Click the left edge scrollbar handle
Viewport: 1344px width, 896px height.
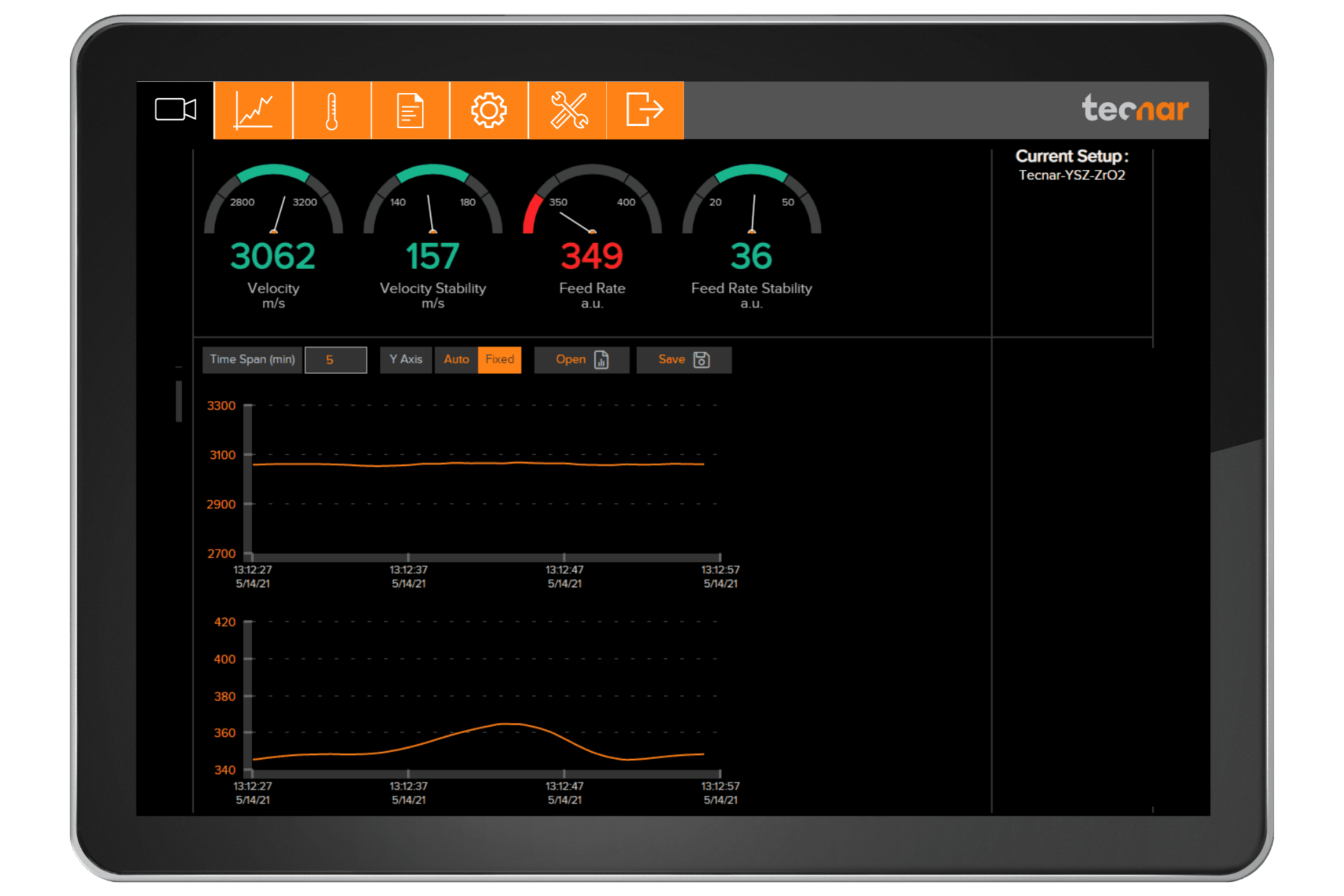coord(178,400)
